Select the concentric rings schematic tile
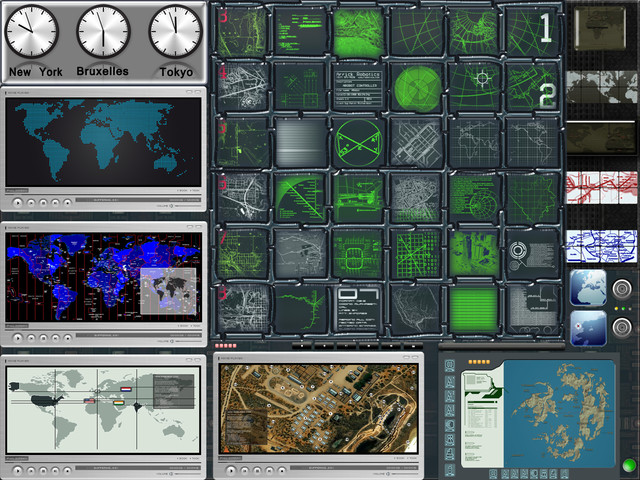The height and width of the screenshot is (480, 640). [532, 253]
